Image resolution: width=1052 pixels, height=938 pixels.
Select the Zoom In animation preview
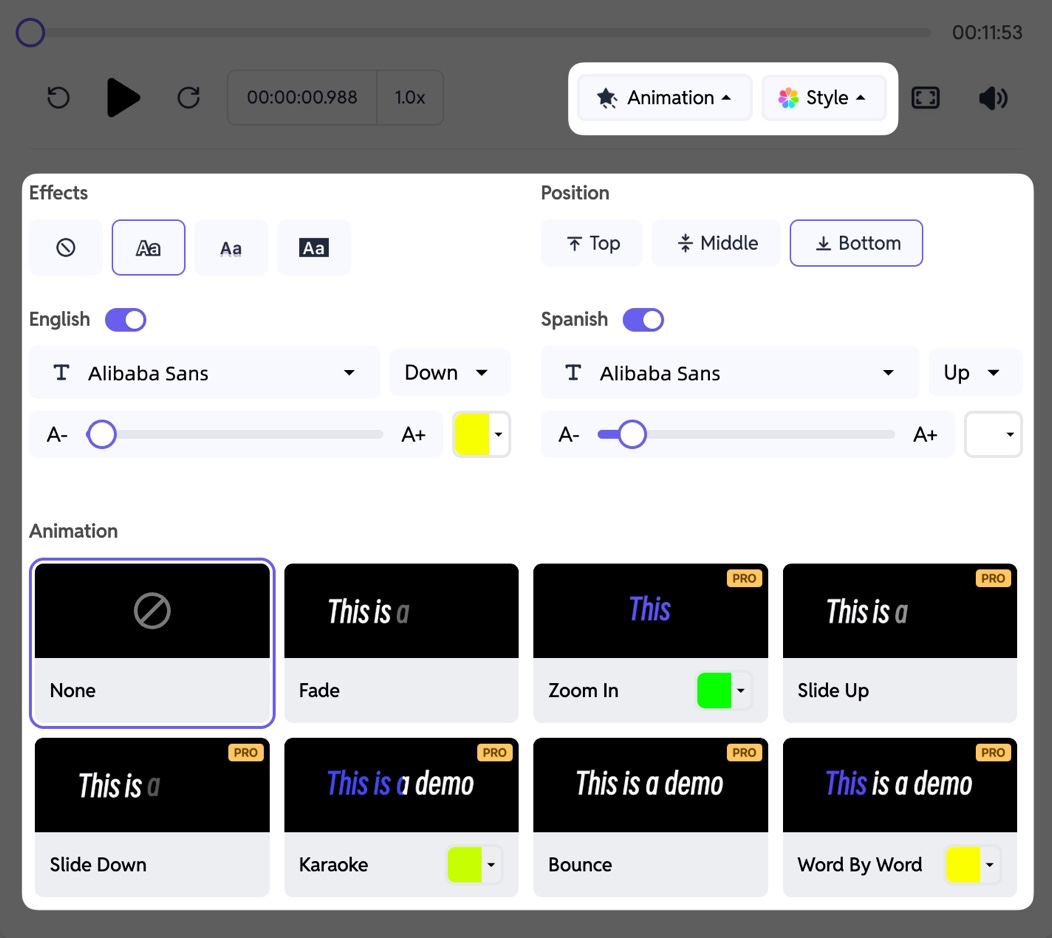click(x=650, y=611)
